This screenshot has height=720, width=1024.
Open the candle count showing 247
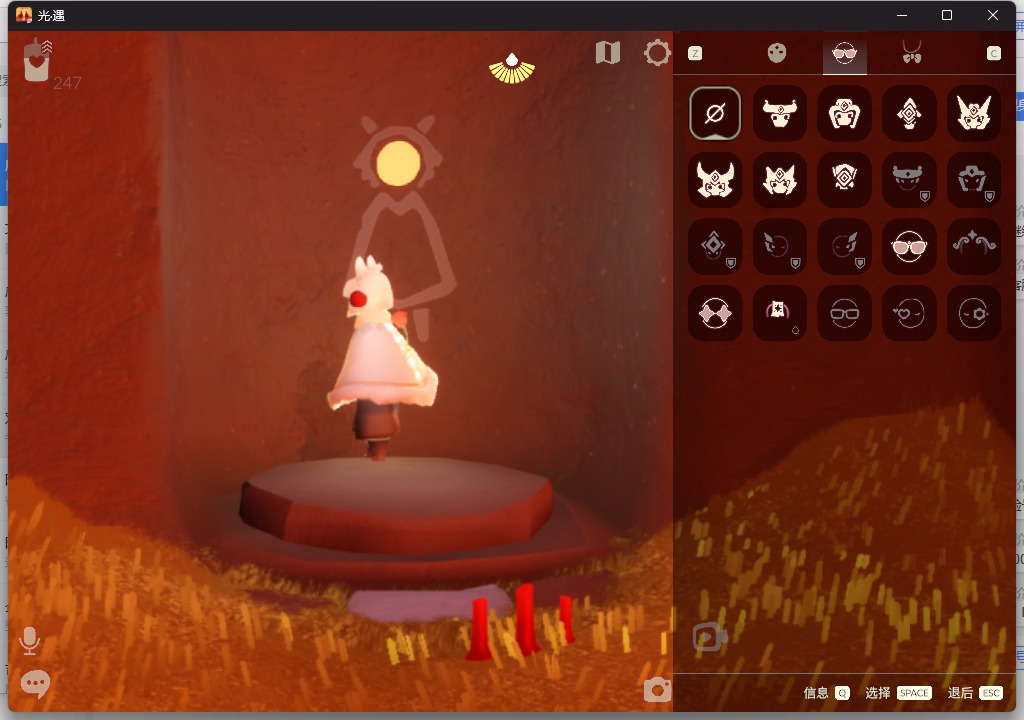point(51,63)
